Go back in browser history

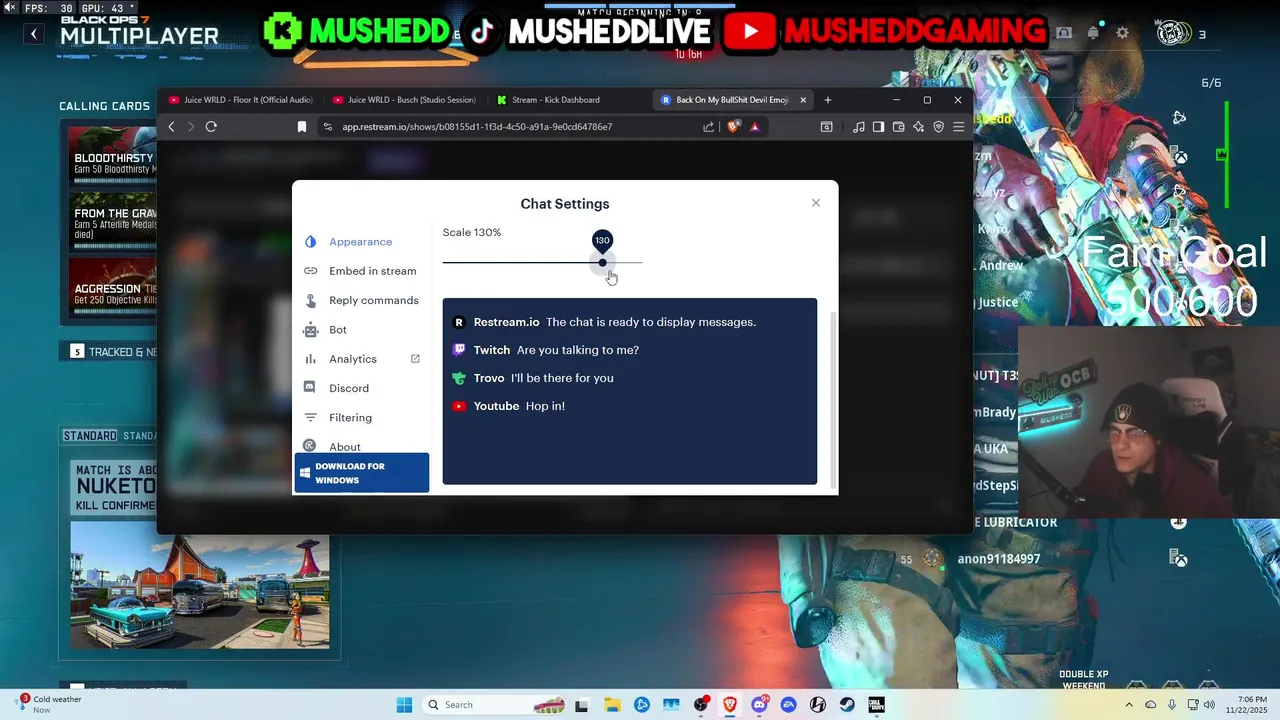click(x=172, y=127)
